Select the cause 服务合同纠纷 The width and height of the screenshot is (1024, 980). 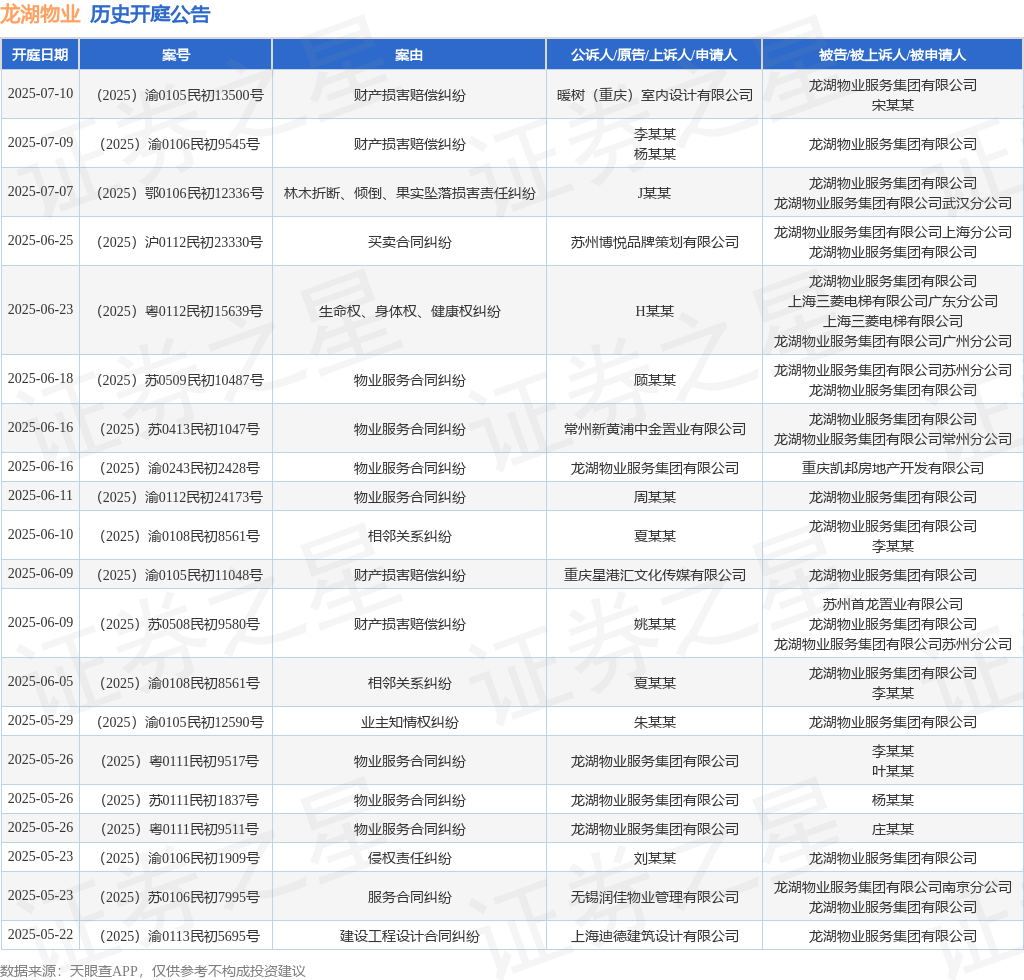tap(409, 898)
